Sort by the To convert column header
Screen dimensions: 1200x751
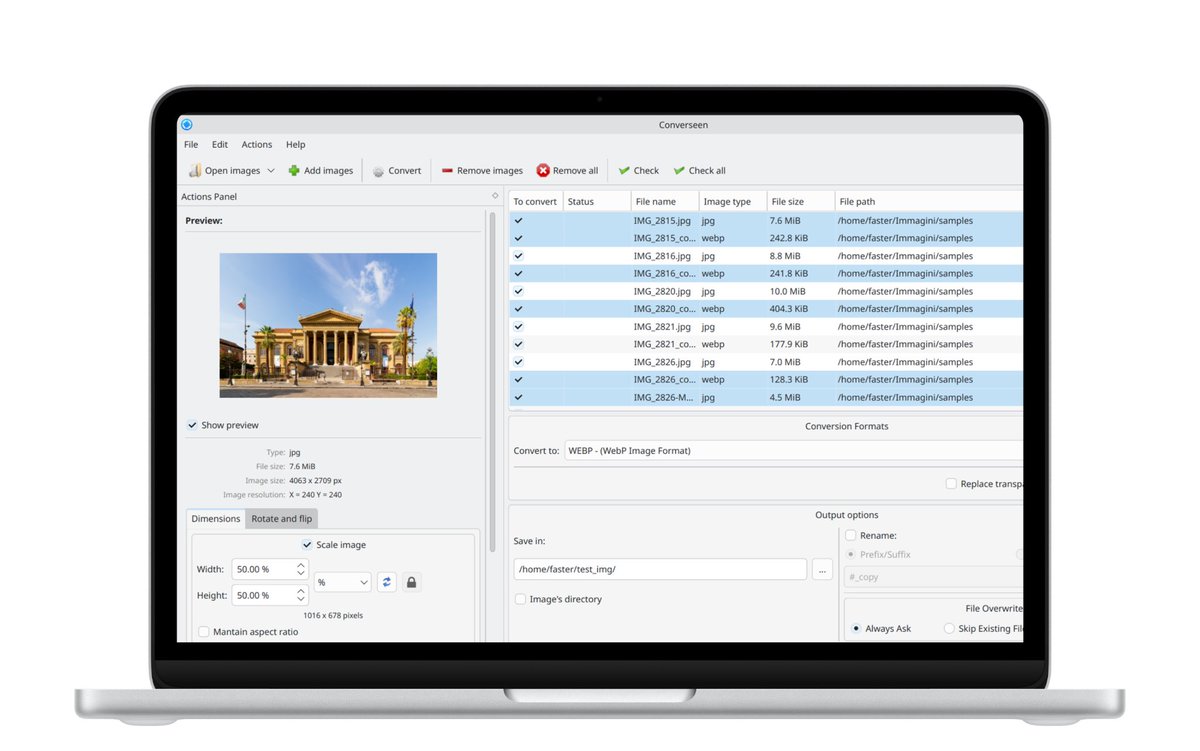tap(536, 202)
